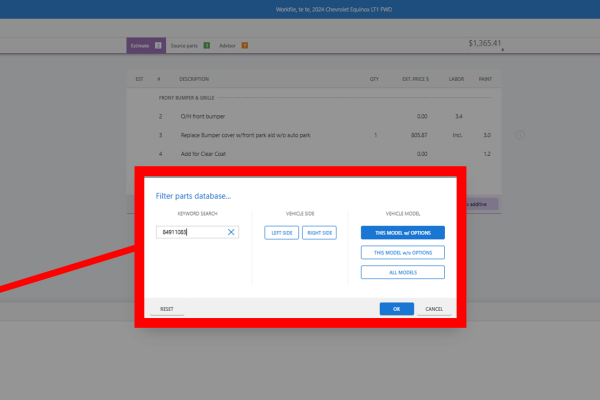
Task: Click the Workfile title in header bar
Action: pyautogui.click(x=334, y=10)
